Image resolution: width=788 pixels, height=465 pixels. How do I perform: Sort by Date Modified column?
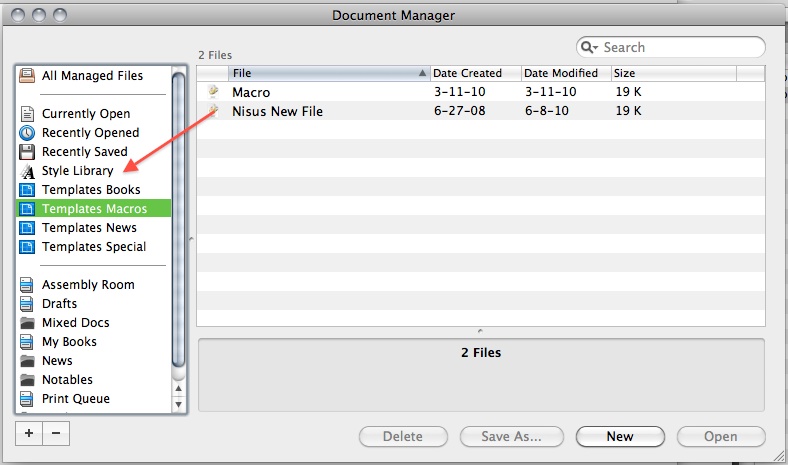[x=566, y=73]
